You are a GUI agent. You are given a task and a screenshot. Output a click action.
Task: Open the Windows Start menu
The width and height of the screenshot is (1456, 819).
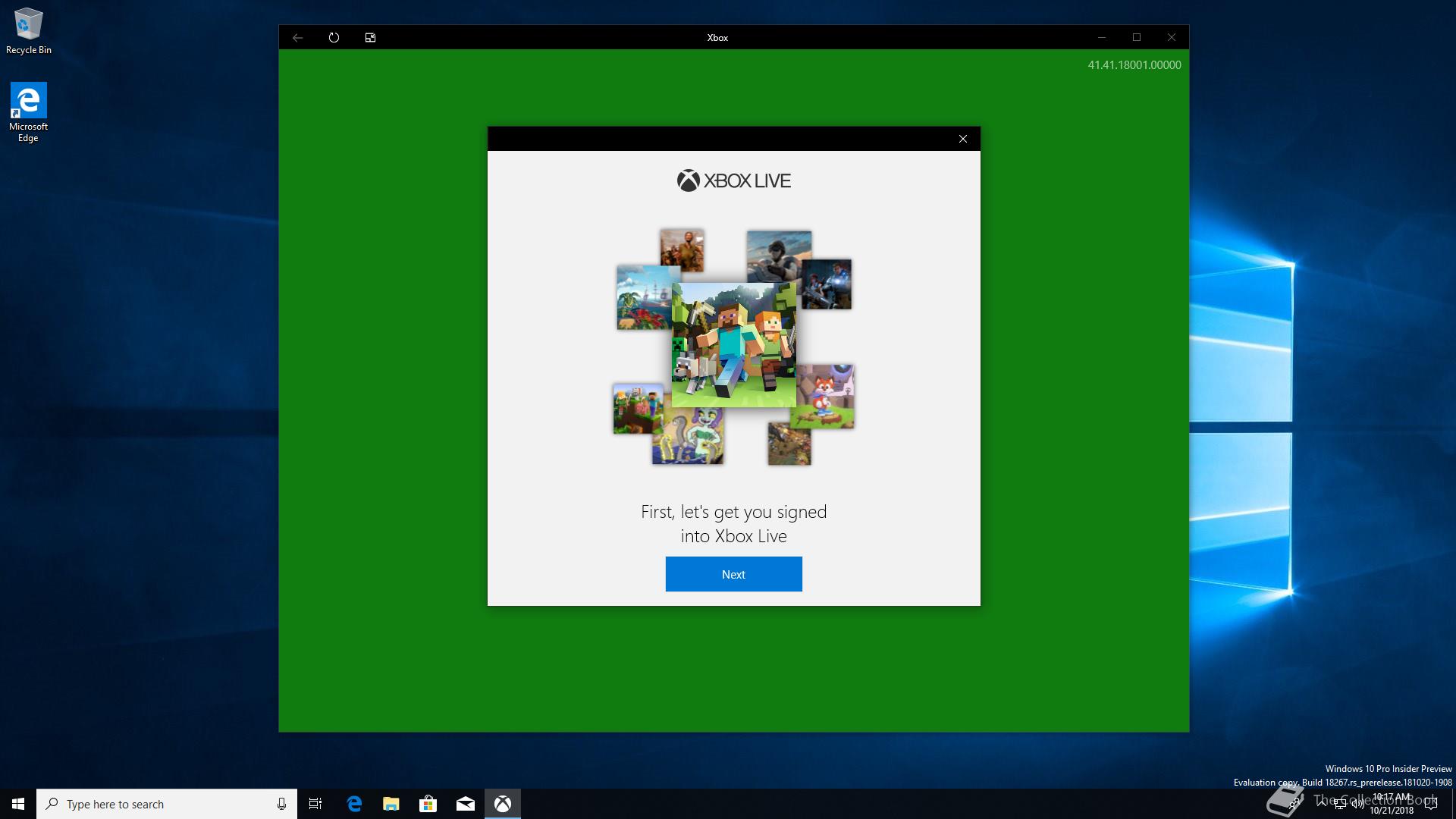click(x=18, y=804)
